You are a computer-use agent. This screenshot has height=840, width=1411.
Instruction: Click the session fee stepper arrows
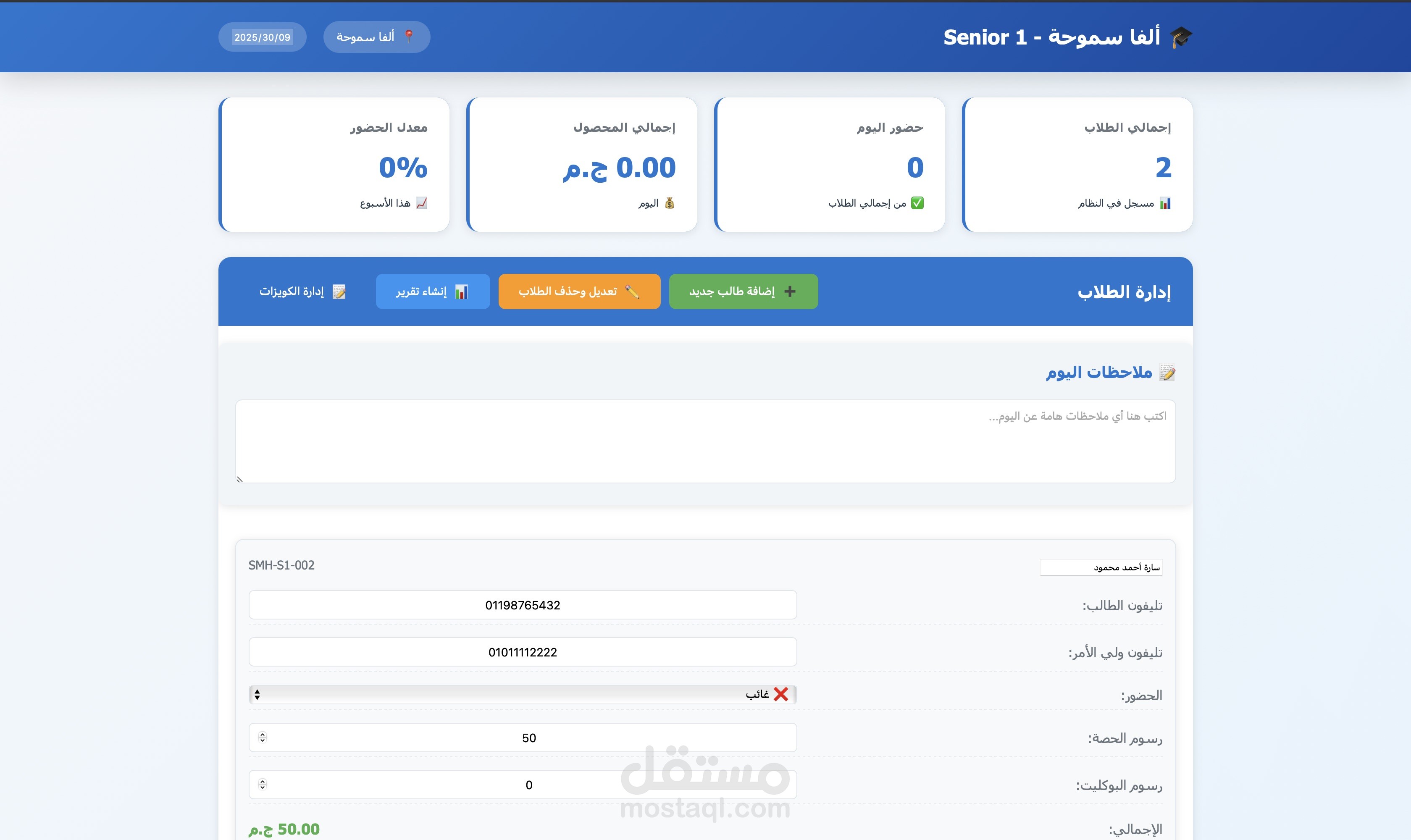point(262,737)
